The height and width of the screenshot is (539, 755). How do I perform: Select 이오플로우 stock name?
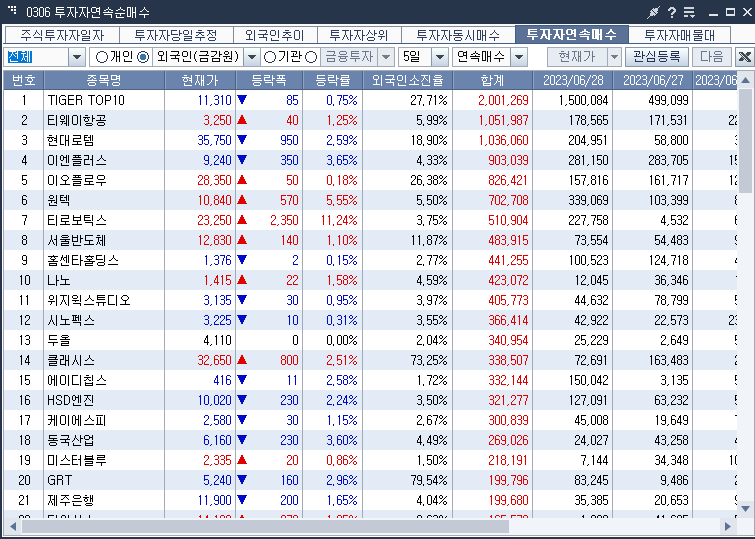(77, 181)
